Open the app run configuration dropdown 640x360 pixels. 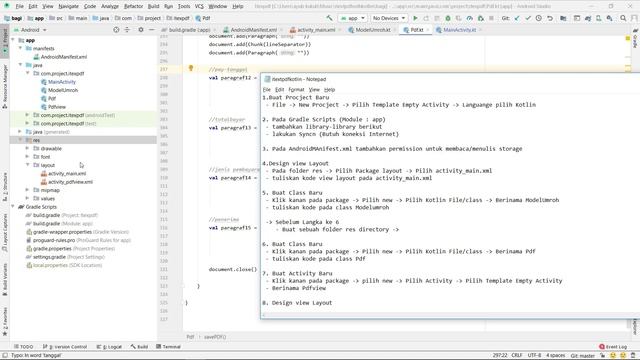pyautogui.click(x=353, y=18)
